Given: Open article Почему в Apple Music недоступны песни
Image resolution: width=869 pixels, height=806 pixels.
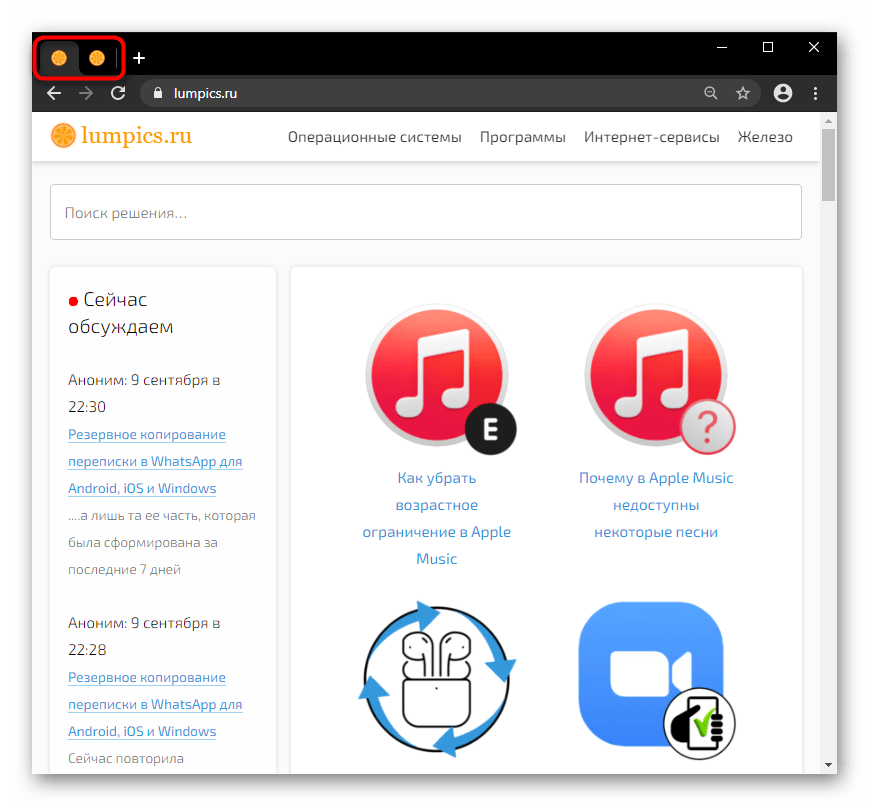Looking at the screenshot, I should click(x=656, y=505).
